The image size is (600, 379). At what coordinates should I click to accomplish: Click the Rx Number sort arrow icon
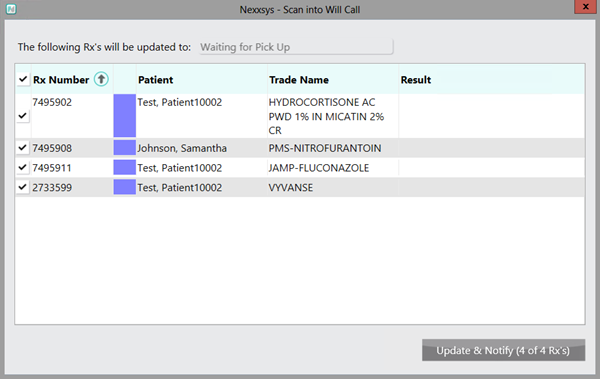(101, 79)
